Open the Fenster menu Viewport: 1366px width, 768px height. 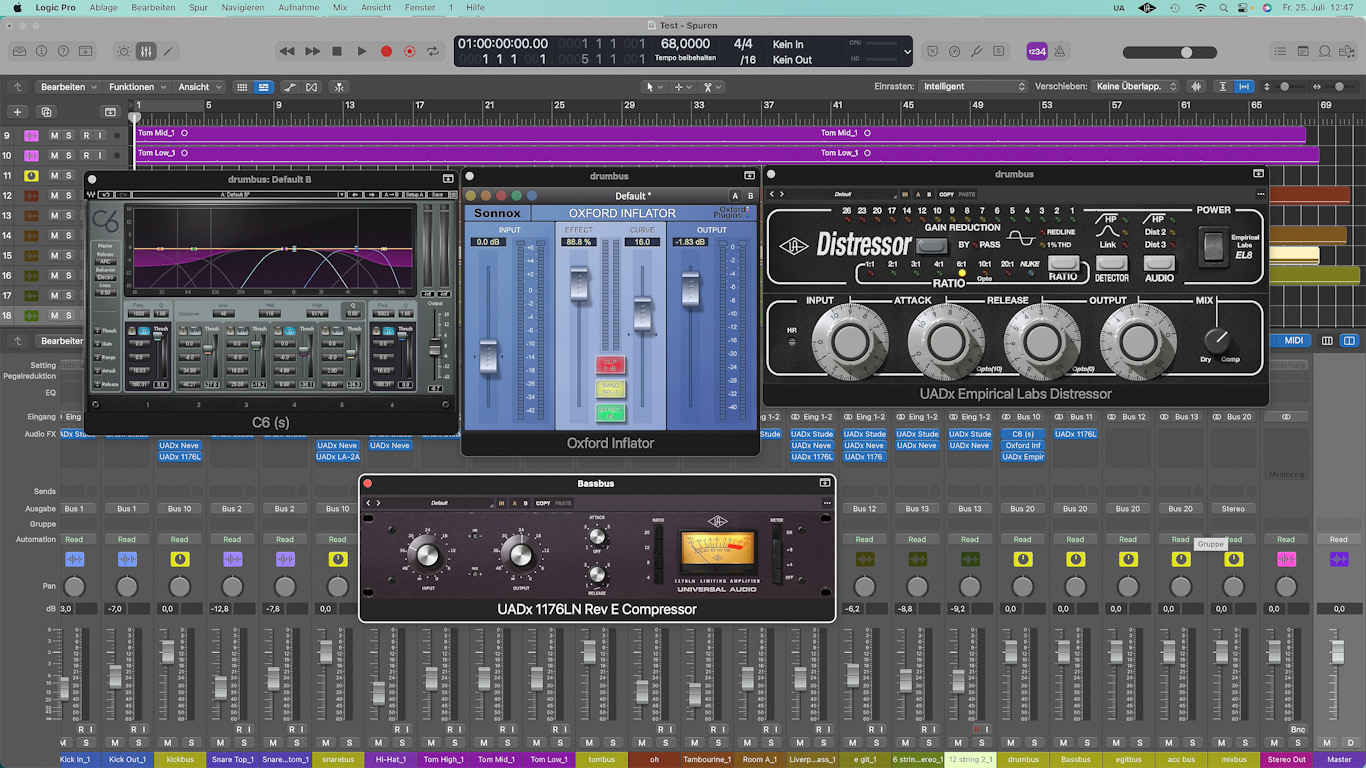tap(420, 7)
